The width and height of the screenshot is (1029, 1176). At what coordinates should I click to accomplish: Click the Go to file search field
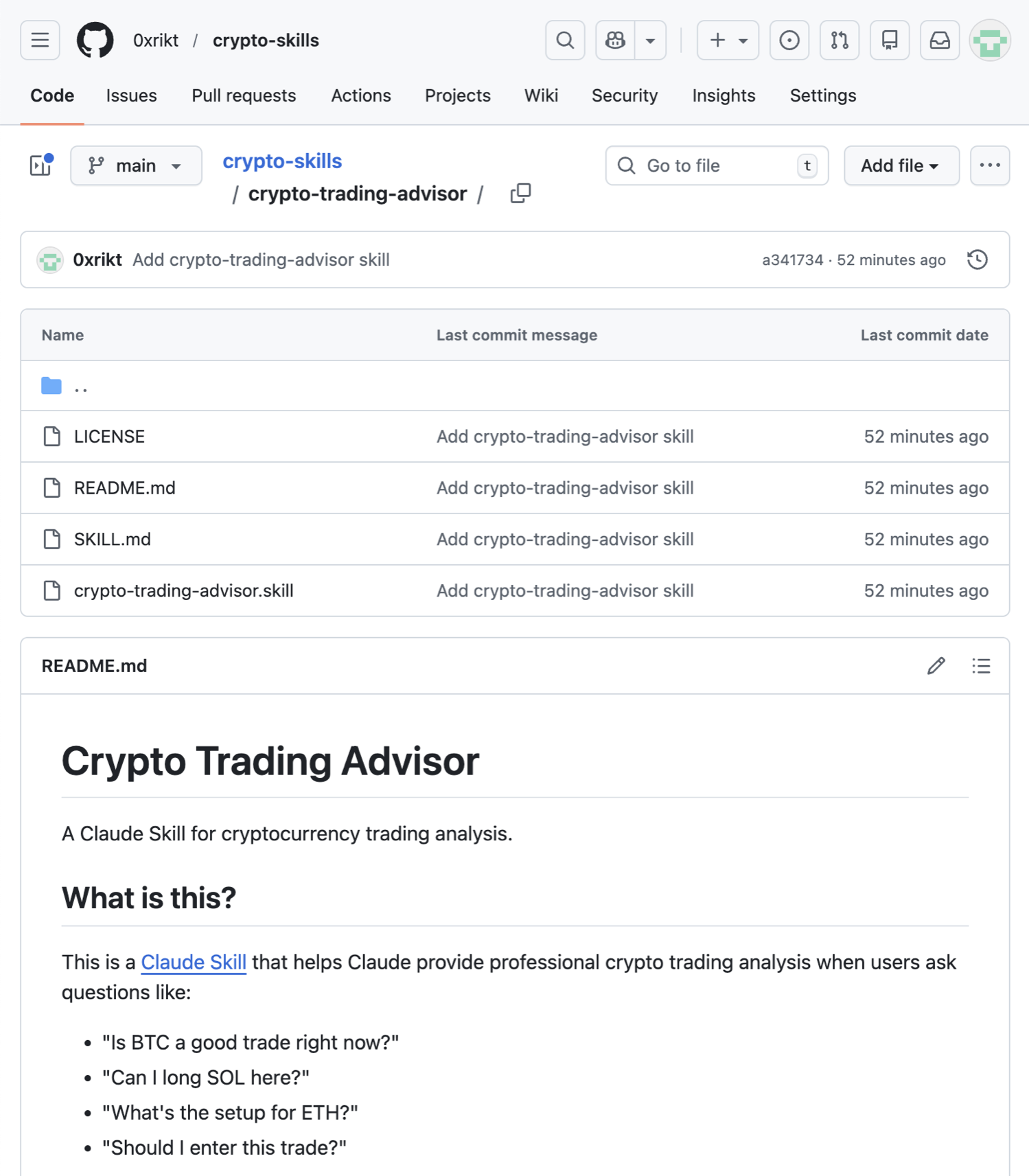tap(716, 165)
